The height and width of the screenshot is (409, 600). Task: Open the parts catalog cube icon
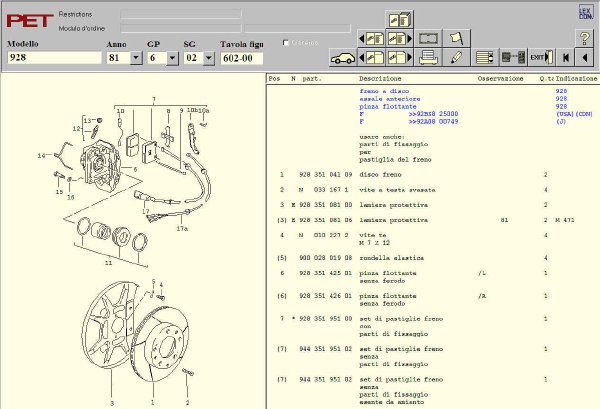tap(399, 20)
